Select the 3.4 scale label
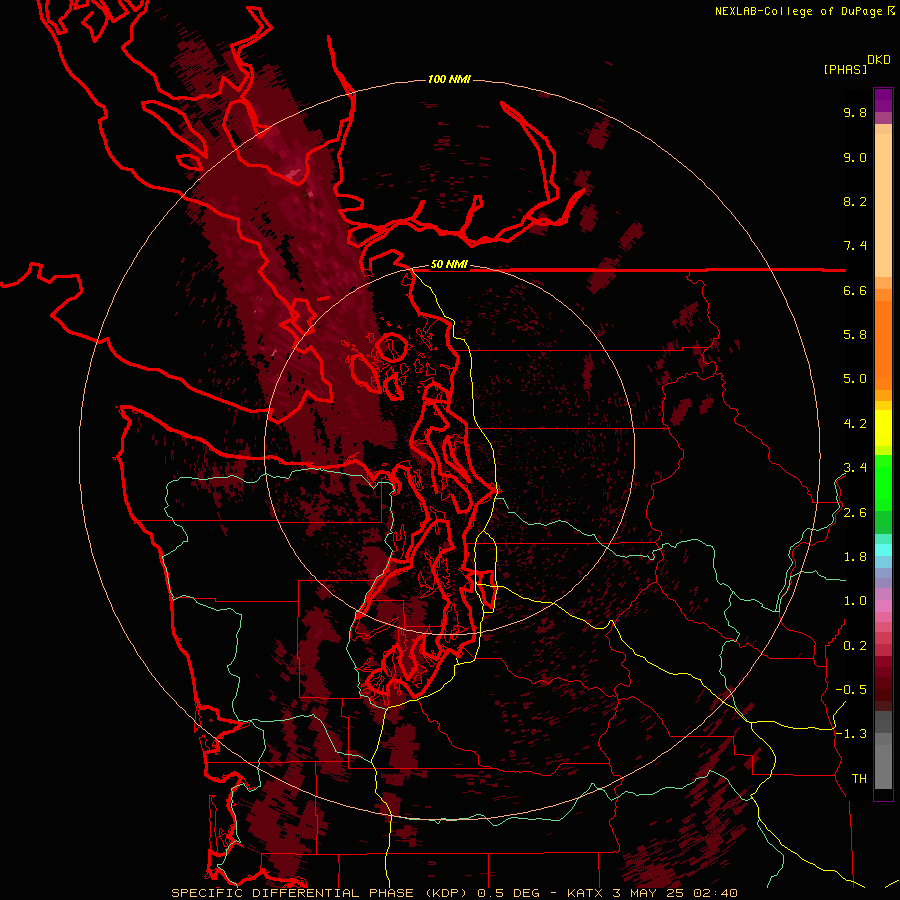The image size is (900, 900). [x=855, y=468]
